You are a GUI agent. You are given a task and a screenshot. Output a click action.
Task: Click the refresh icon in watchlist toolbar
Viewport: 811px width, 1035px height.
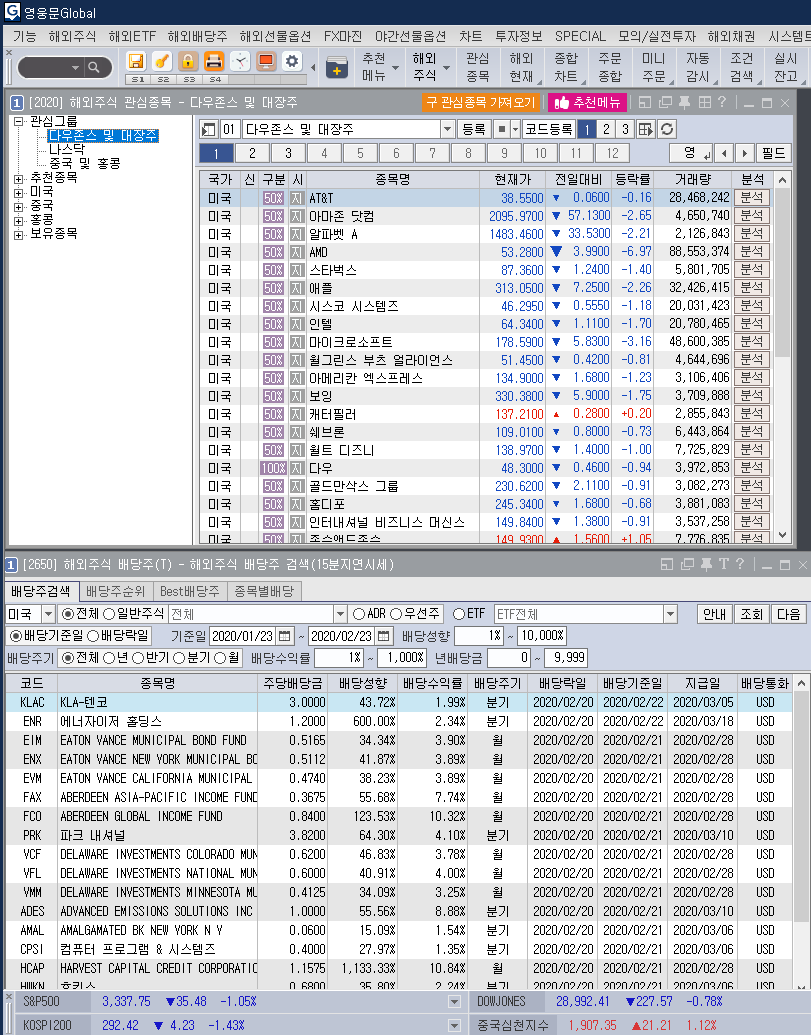[667, 129]
